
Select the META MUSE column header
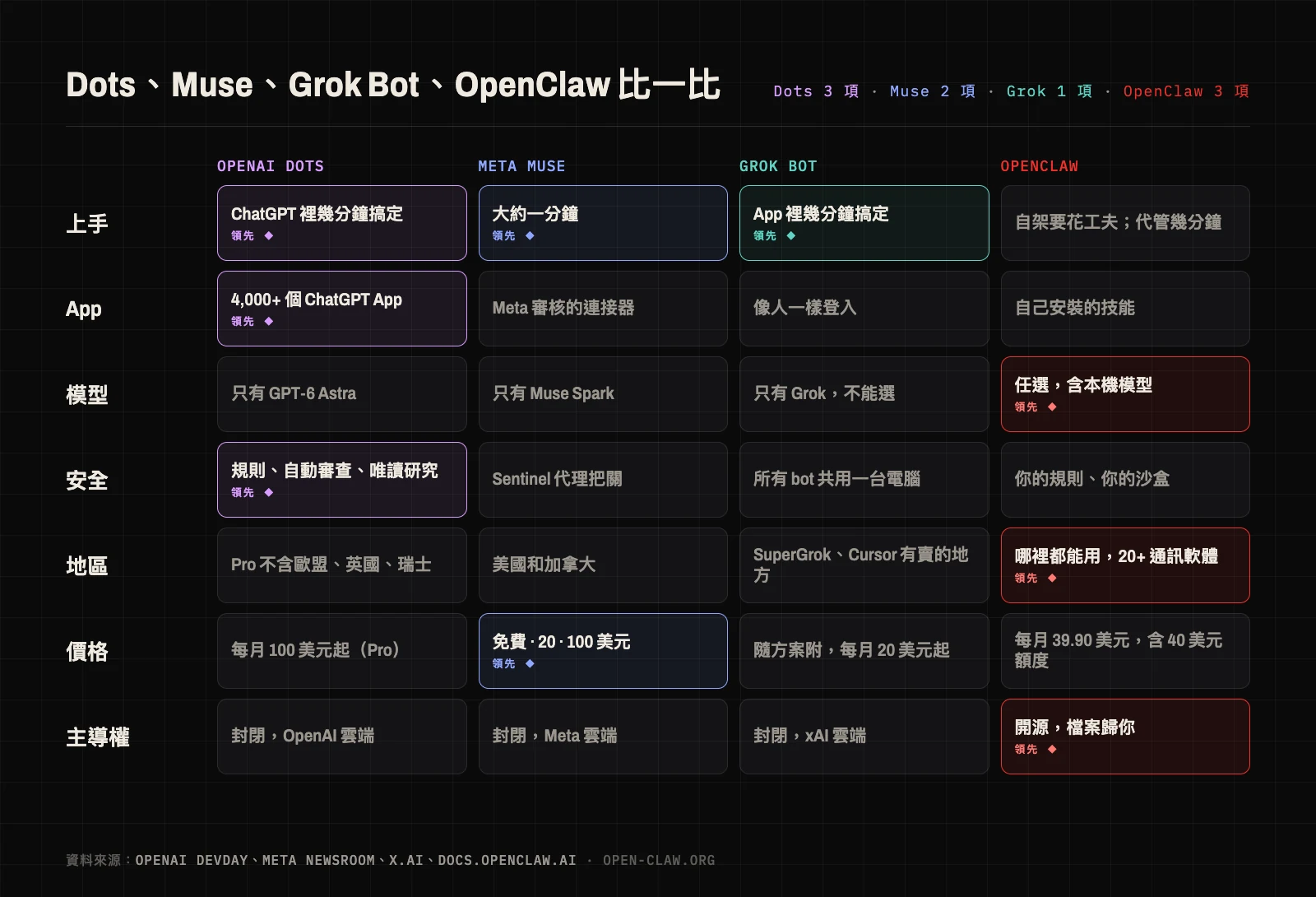521,166
